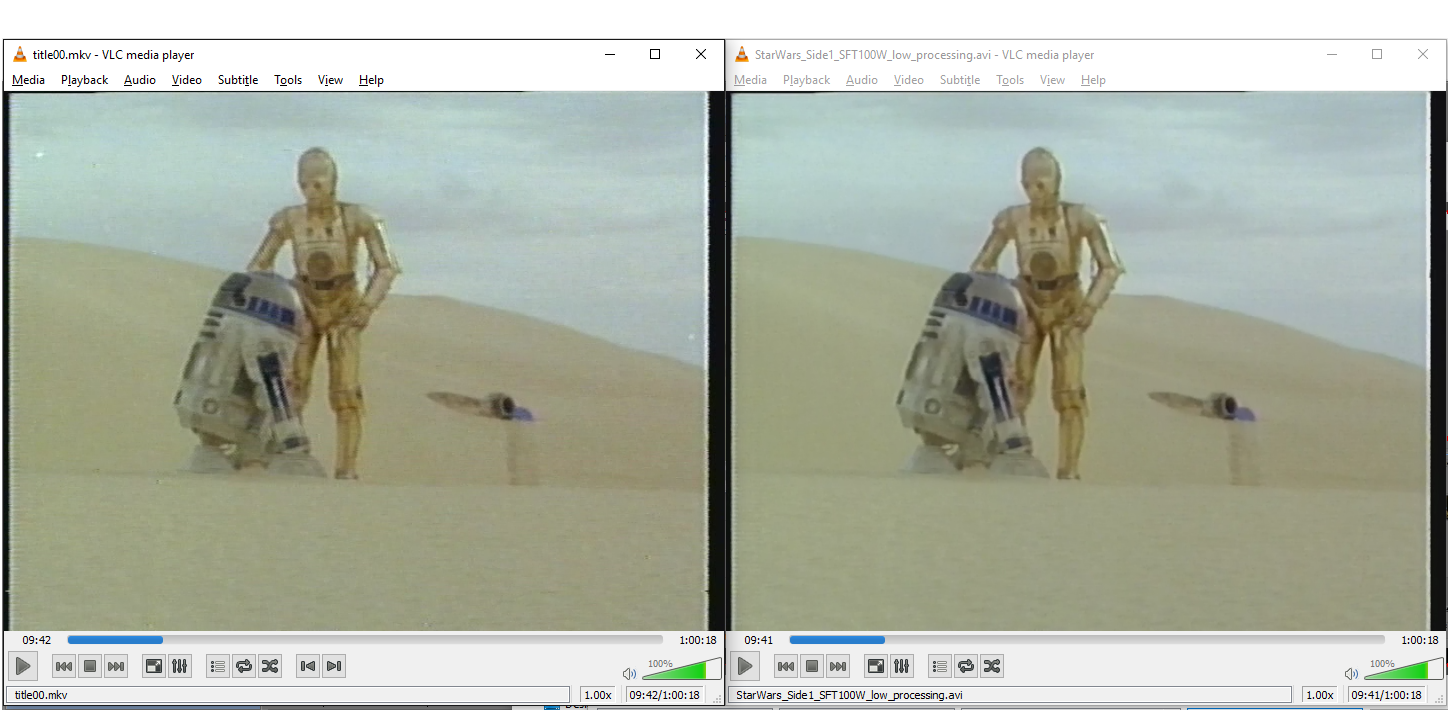The image size is (1448, 710).
Task: Click seek bar in title00.mkv window
Action: point(365,640)
